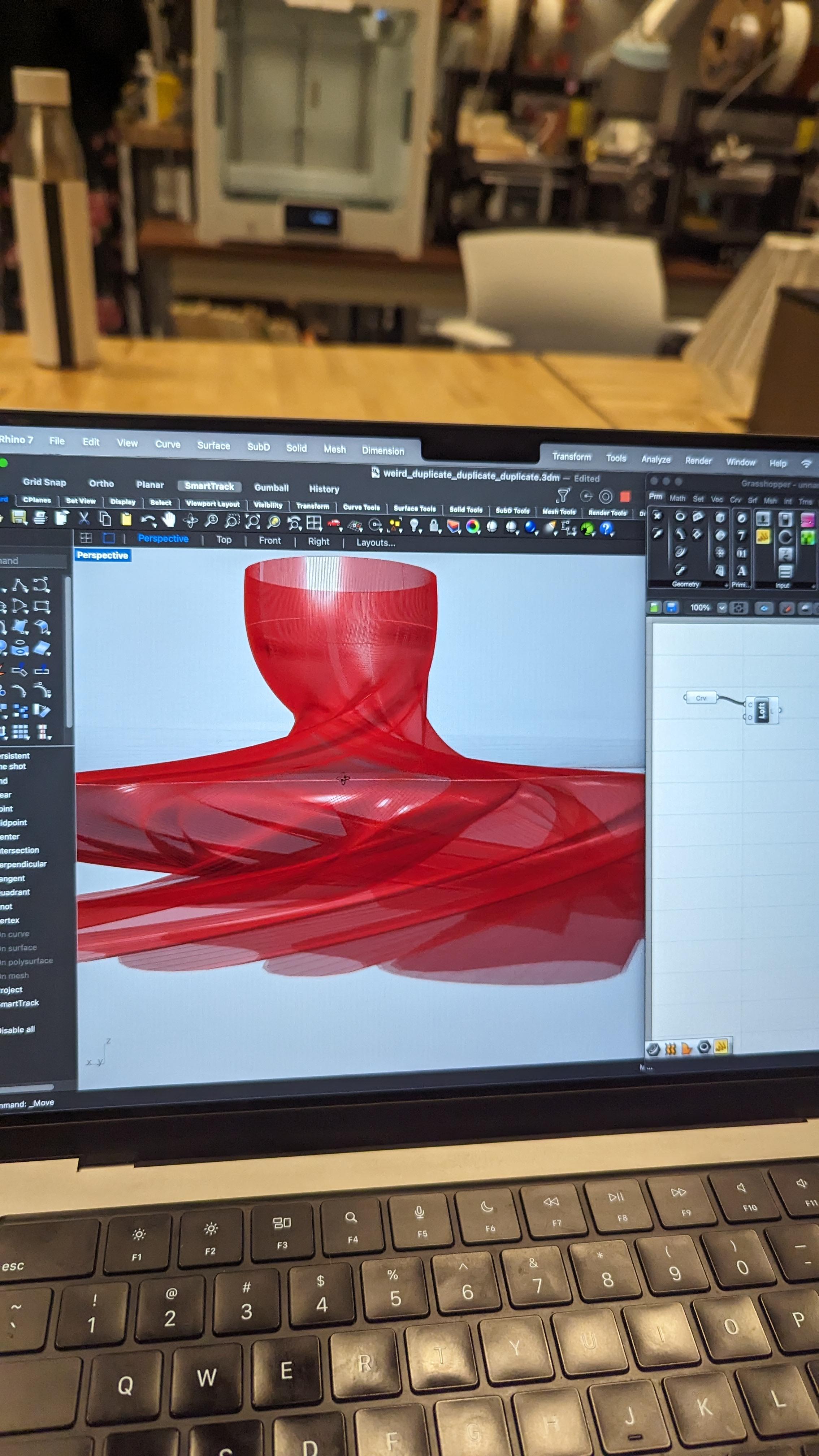Click Grasshopper zoom extents canvas icon

tap(738, 608)
